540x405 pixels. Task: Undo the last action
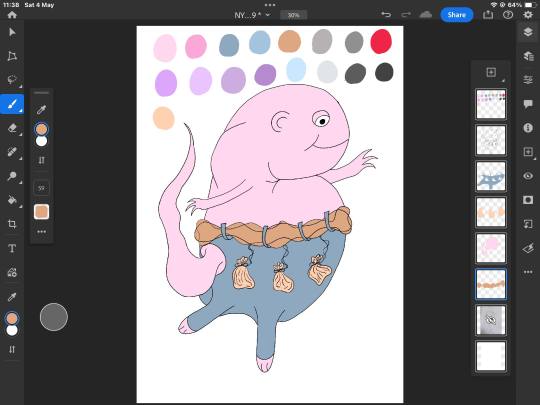pos(386,15)
